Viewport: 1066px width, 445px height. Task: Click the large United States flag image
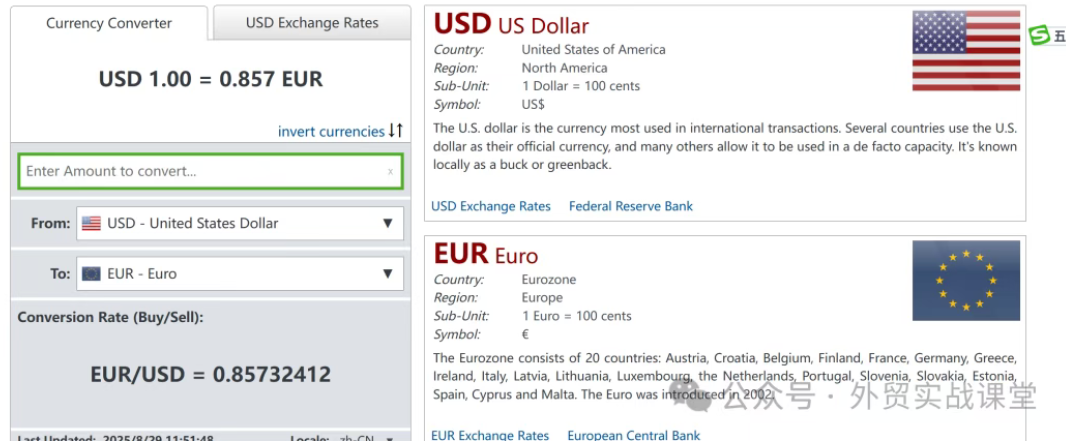point(965,51)
